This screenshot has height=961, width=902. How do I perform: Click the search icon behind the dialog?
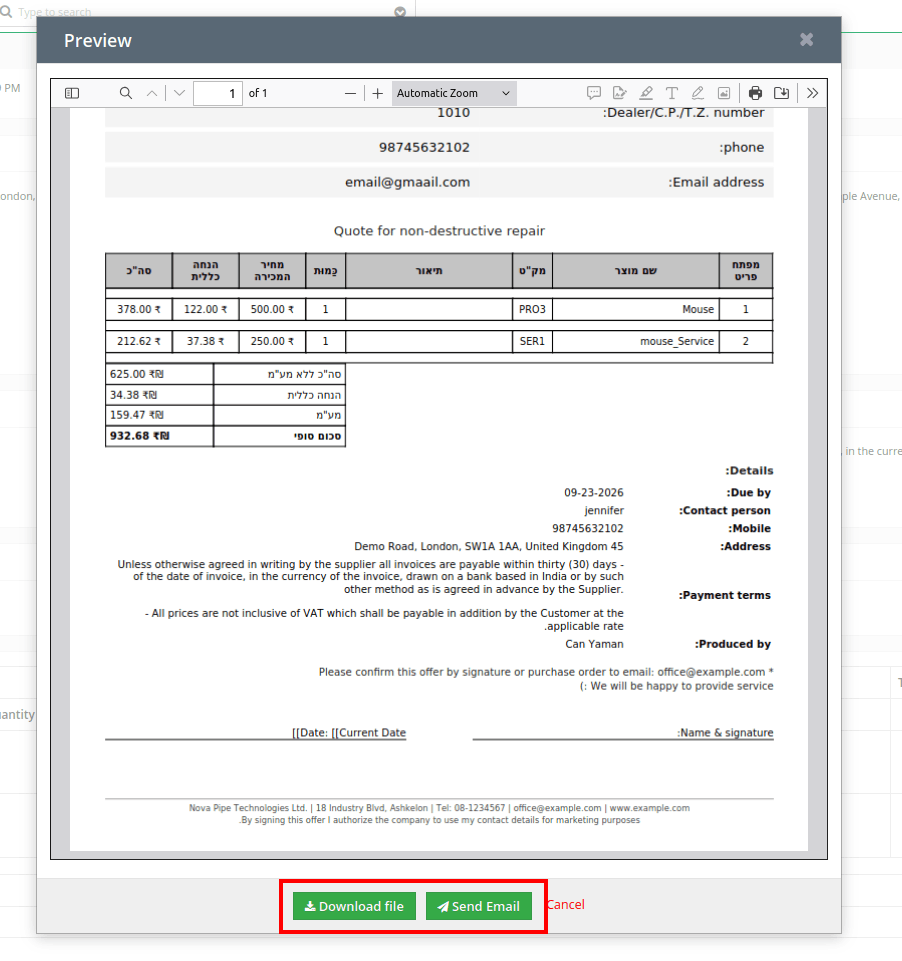pyautogui.click(x=6, y=12)
